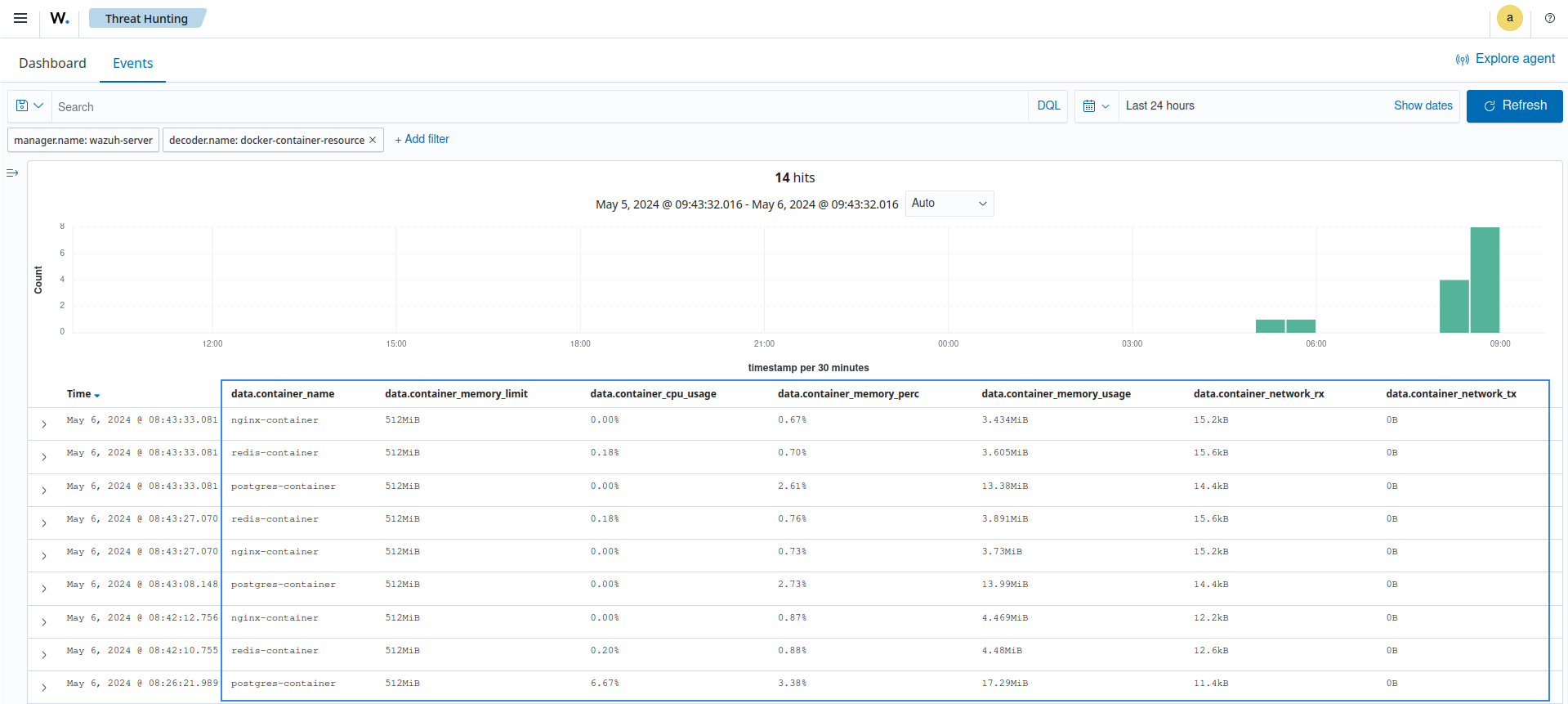Expand the first nginx-container event row
This screenshot has width=1568, height=704.
pos(44,424)
